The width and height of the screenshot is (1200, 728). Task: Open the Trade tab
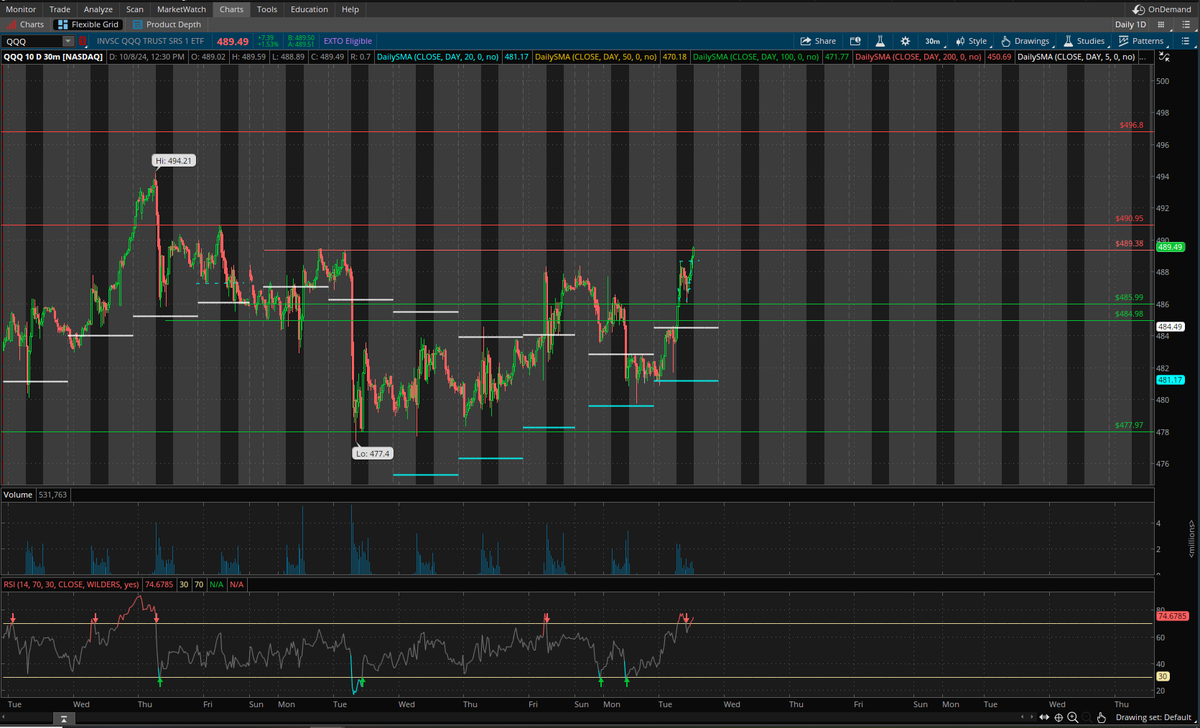(60, 9)
